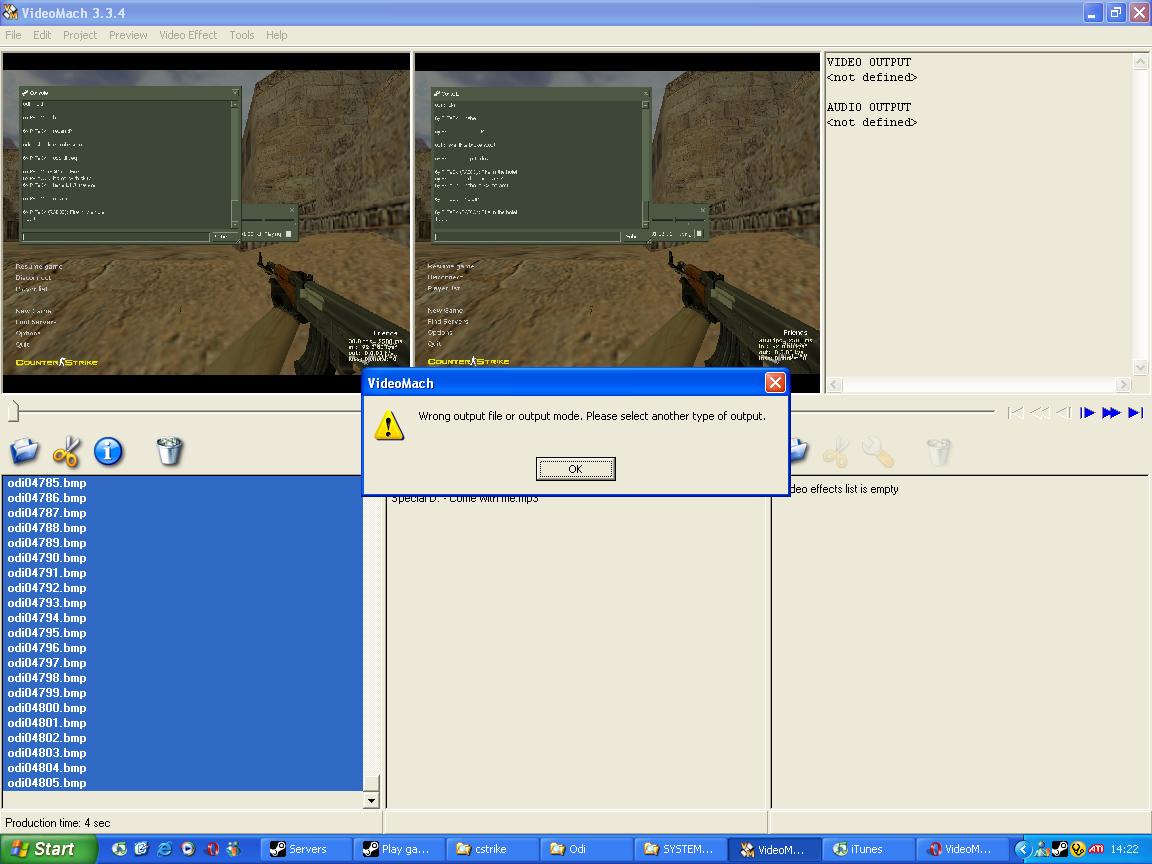This screenshot has width=1152, height=864.
Task: Click the recycle bin icon above the file list
Action: (x=170, y=450)
